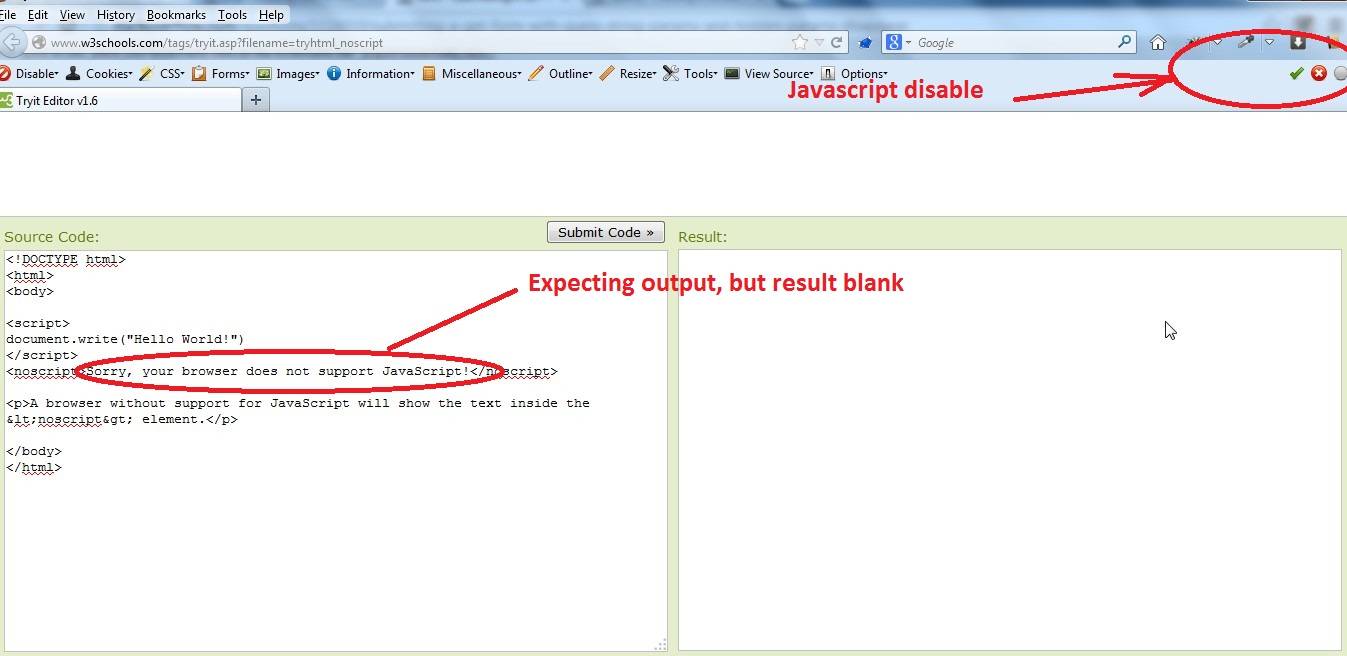Click the red error X status icon

tap(1319, 73)
